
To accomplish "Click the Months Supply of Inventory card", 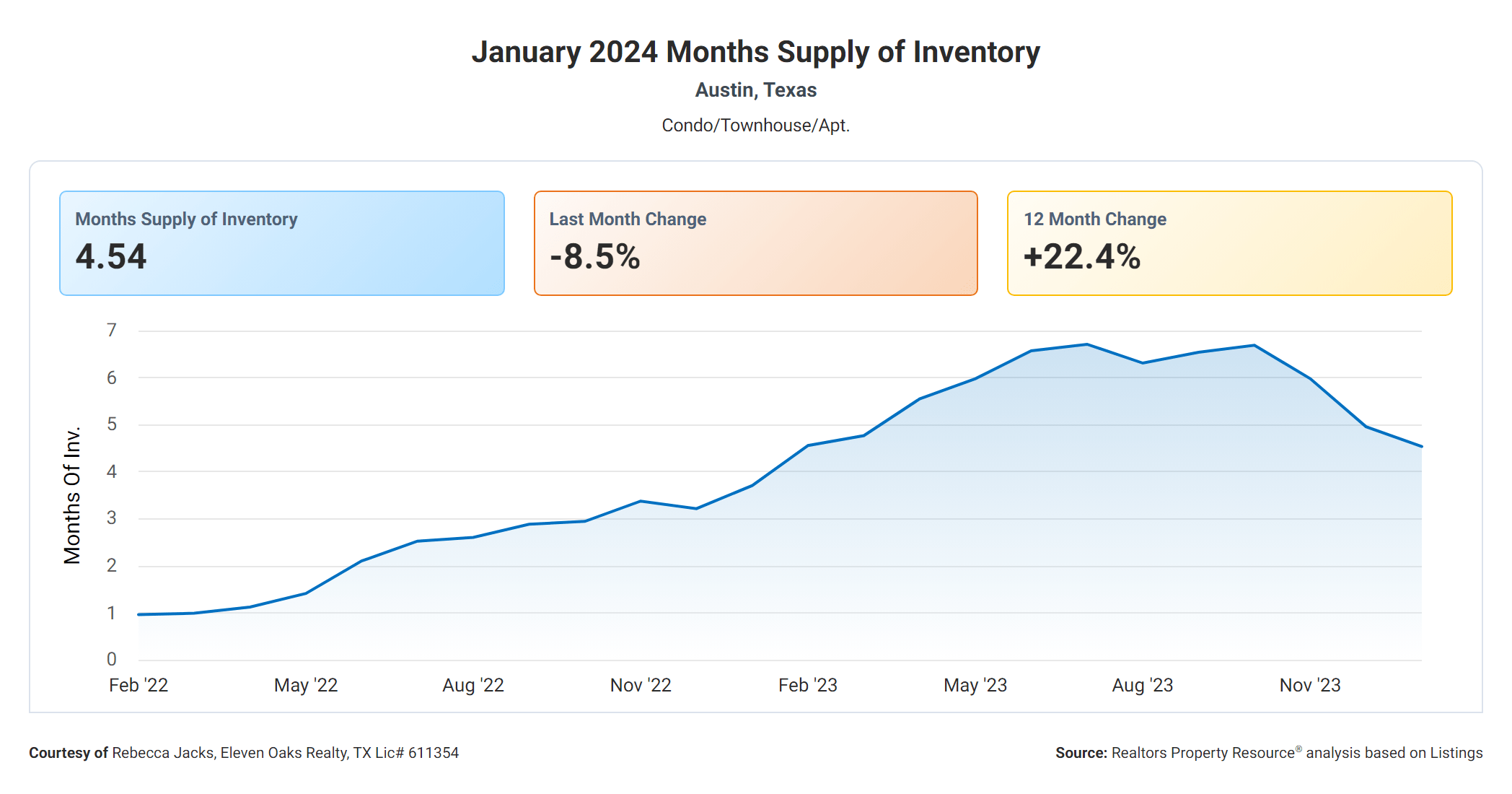I will tap(281, 243).
